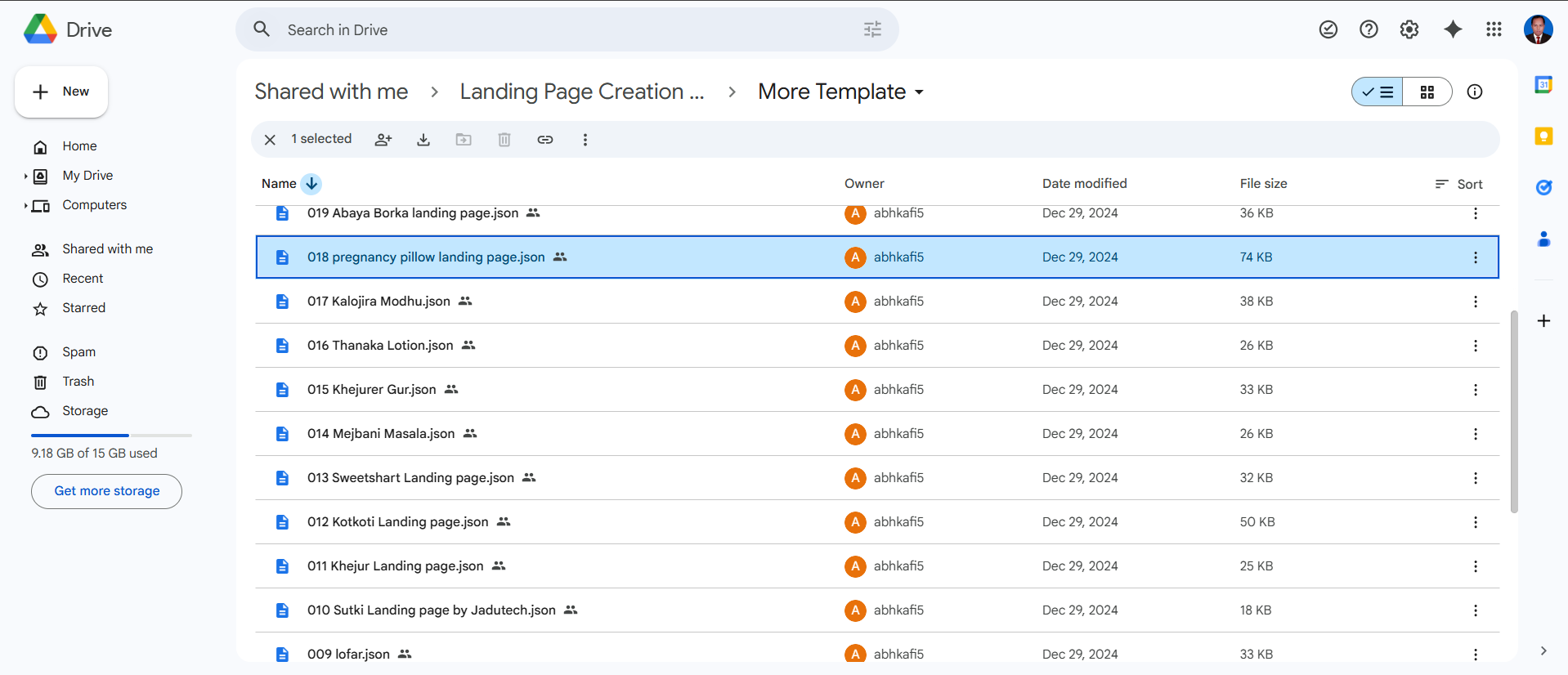The image size is (1568, 675).
Task: Reverse name sort direction arrow
Action: pos(311,184)
